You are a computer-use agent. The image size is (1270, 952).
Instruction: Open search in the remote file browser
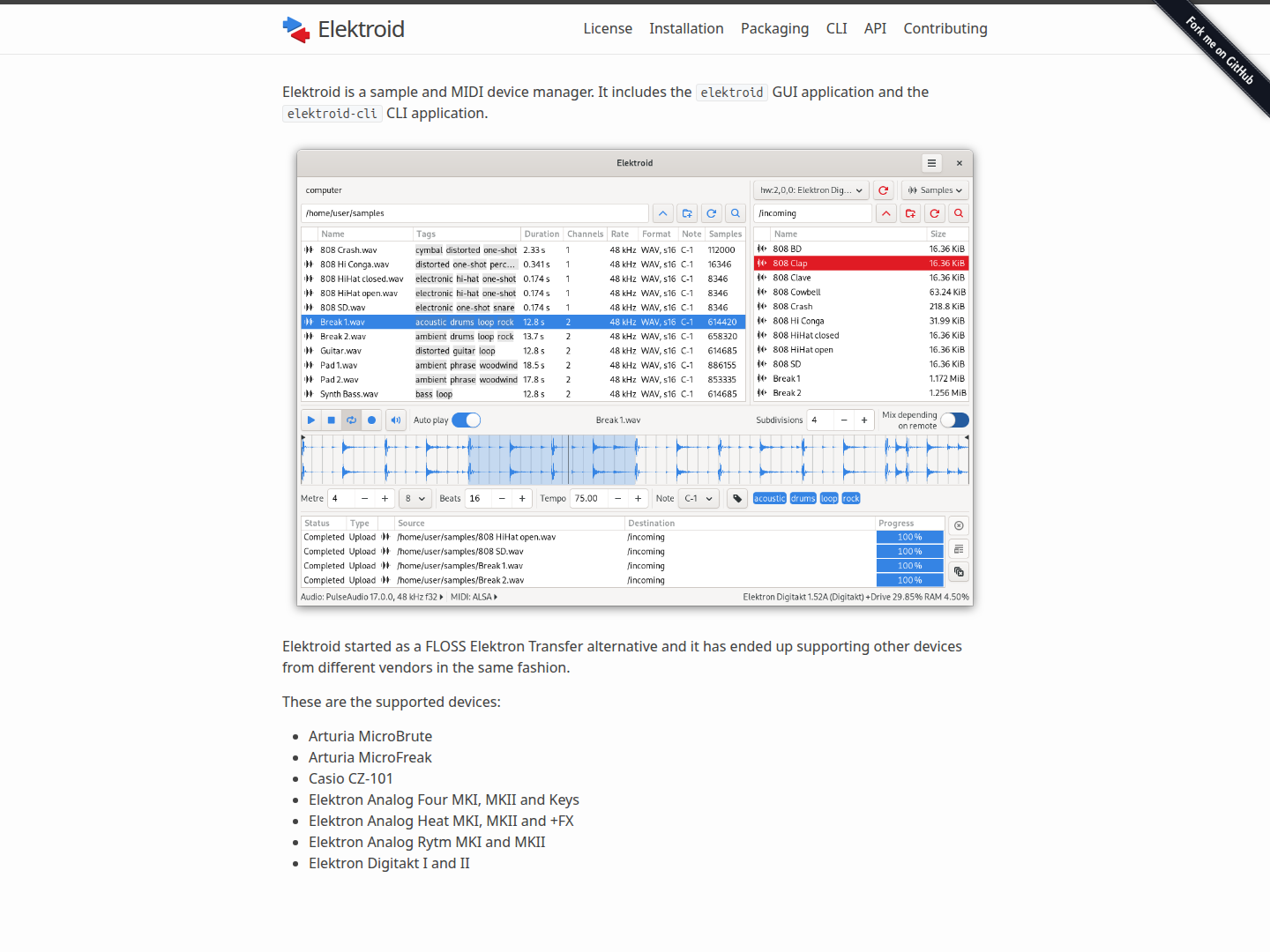[x=959, y=213]
